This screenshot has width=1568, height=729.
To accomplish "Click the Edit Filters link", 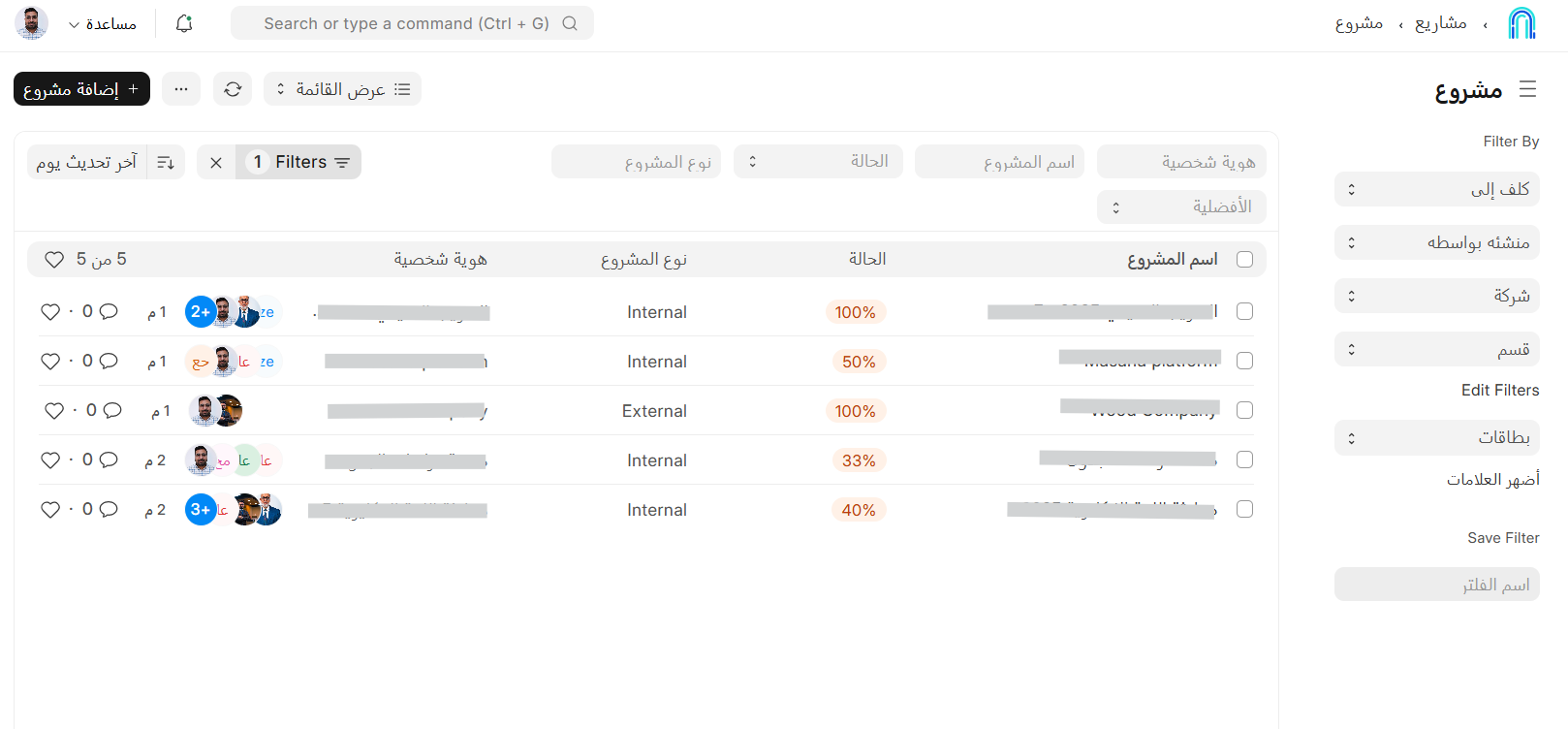I will 1499,390.
